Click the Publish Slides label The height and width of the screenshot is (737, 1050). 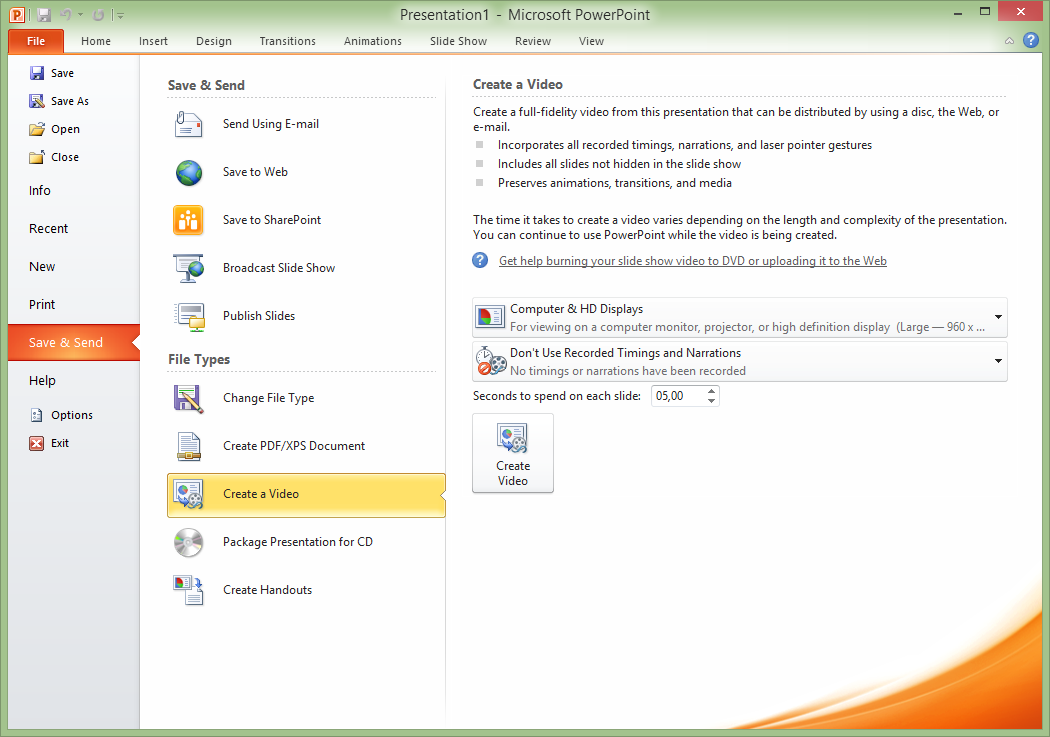pos(258,316)
